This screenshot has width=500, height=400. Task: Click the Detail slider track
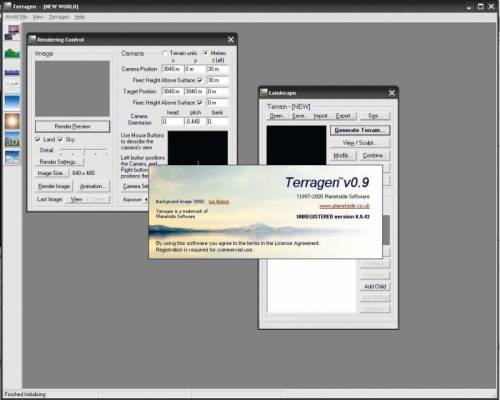tap(84, 151)
